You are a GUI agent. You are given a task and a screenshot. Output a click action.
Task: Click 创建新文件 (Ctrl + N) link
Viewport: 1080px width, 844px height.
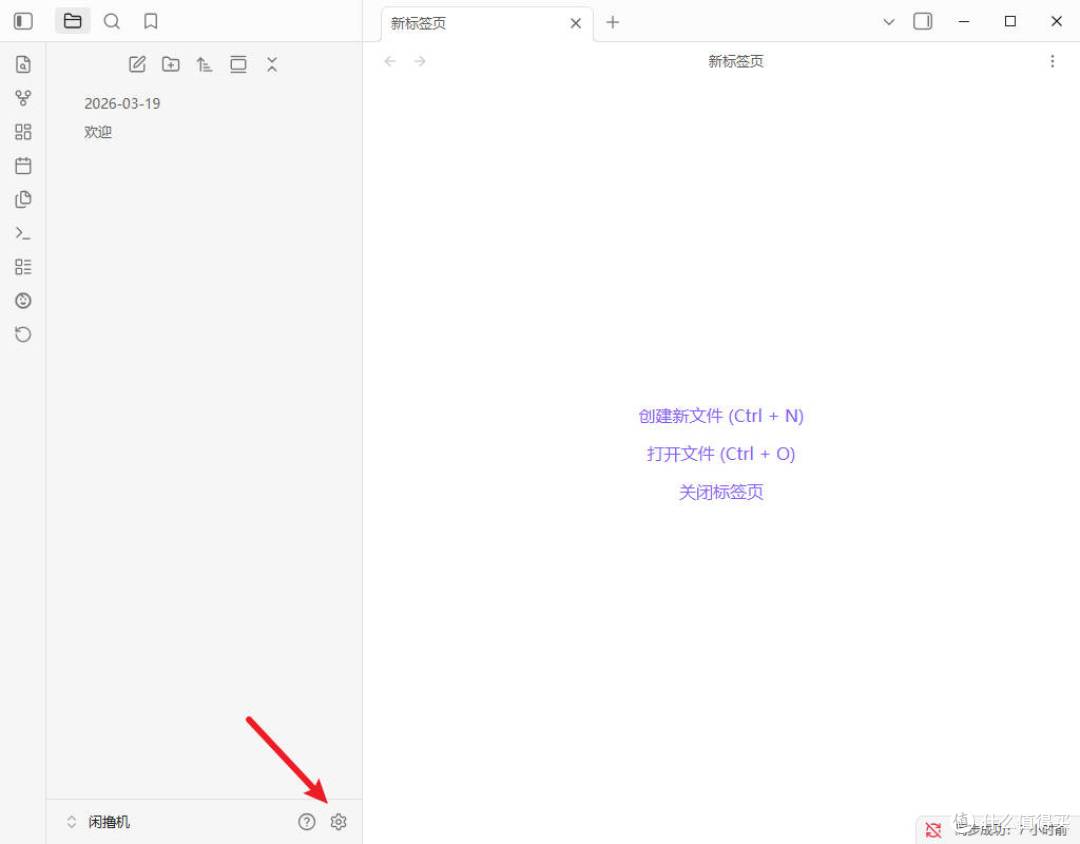point(721,416)
